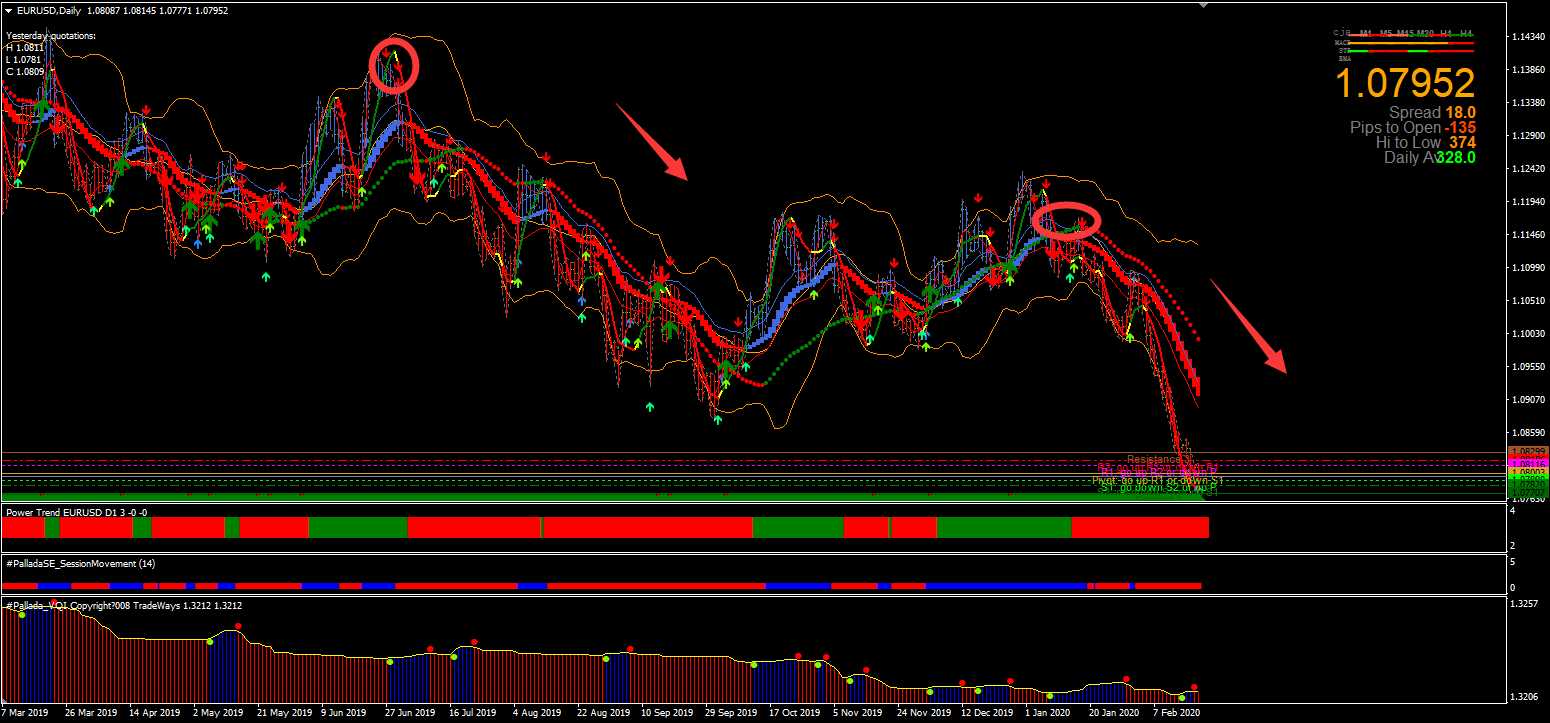Click the 'Pivot: go up R1 or down S1' label
This screenshot has width=1550, height=723.
point(1157,481)
